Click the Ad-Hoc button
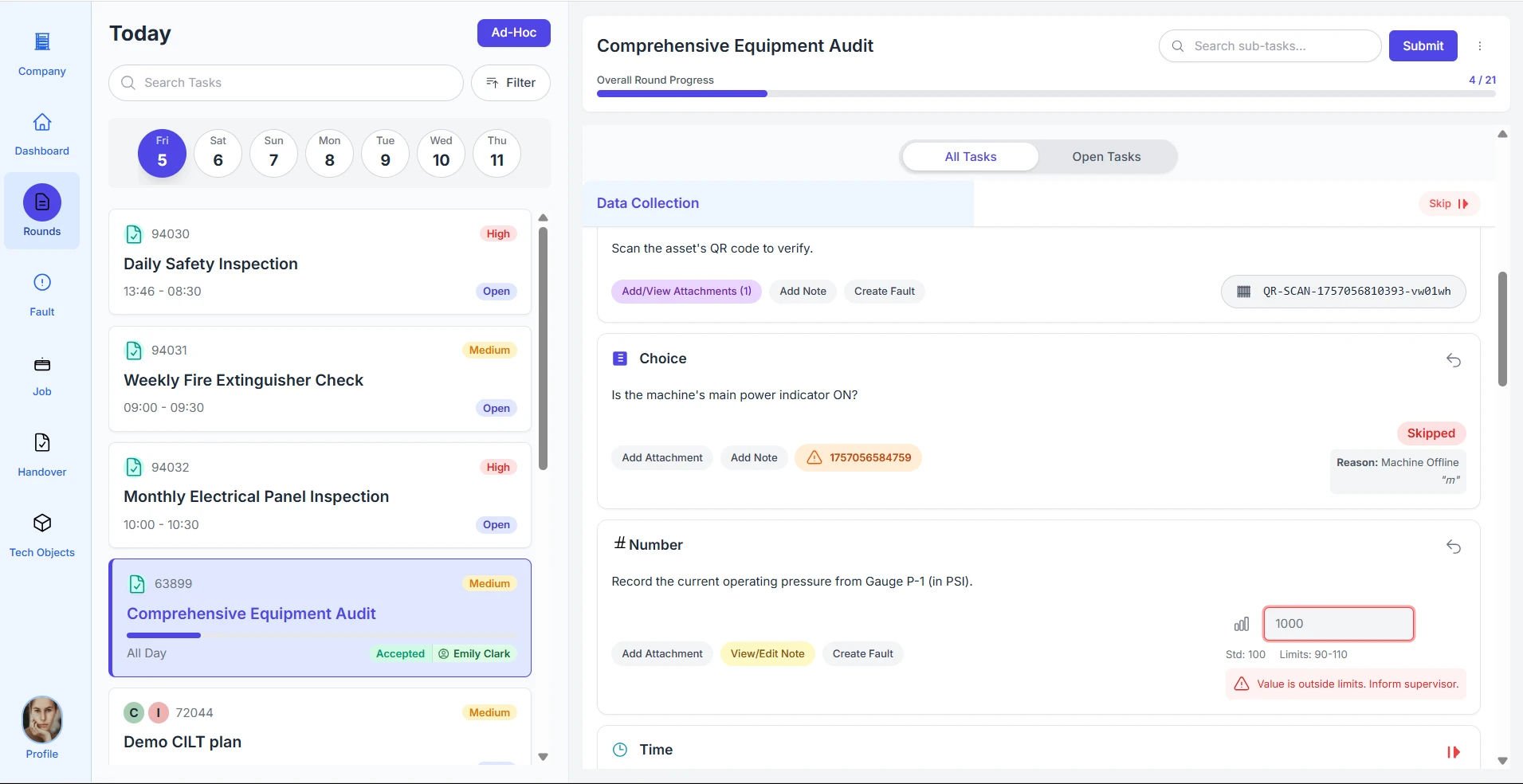This screenshot has width=1523, height=784. pyautogui.click(x=513, y=33)
